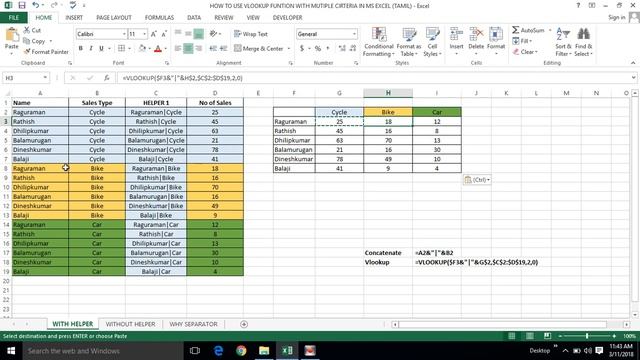Select column H header
This screenshot has width=640, height=360.
click(388, 93)
